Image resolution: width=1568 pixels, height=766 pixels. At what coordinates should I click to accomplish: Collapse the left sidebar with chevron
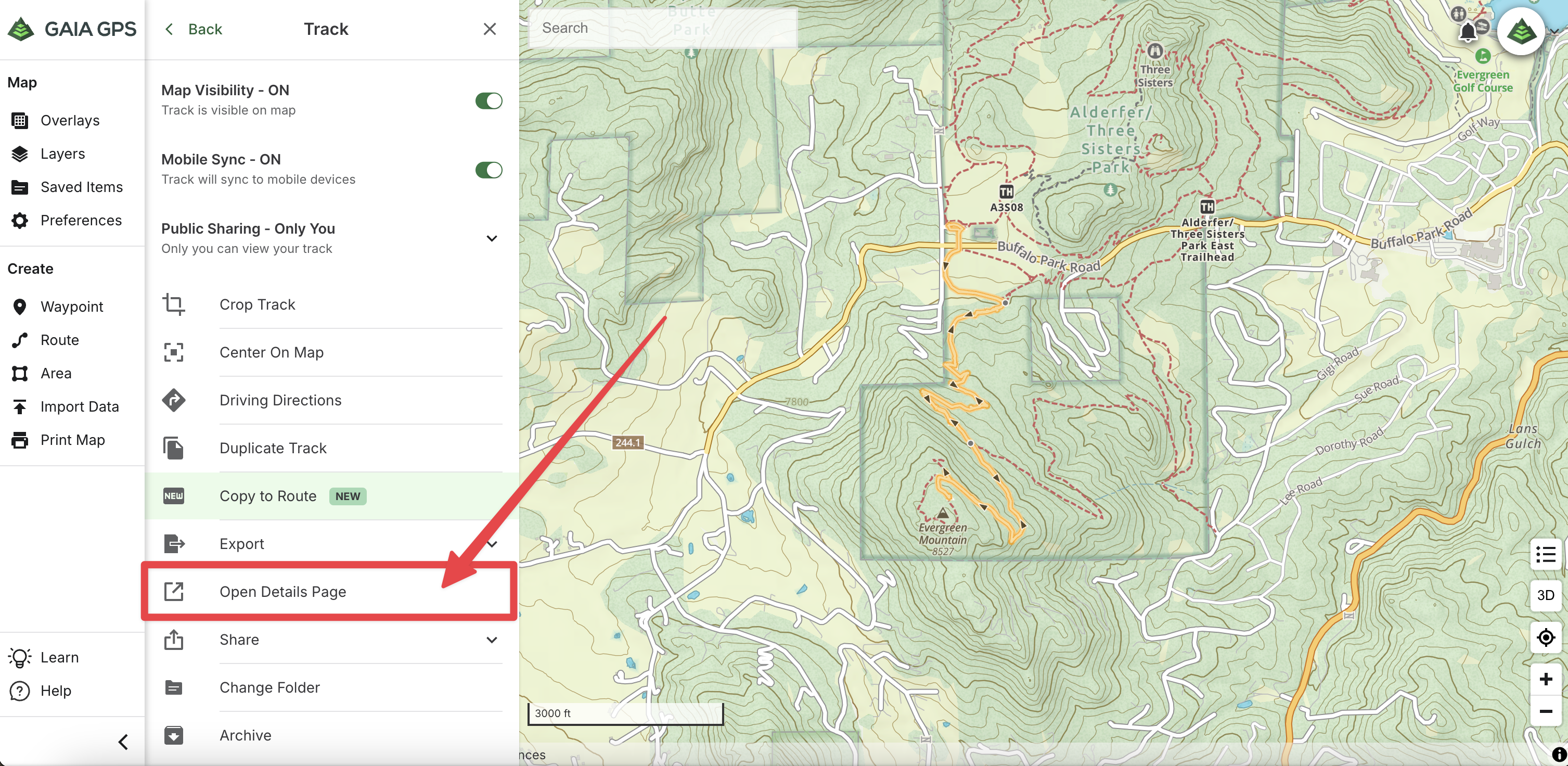pos(123,742)
